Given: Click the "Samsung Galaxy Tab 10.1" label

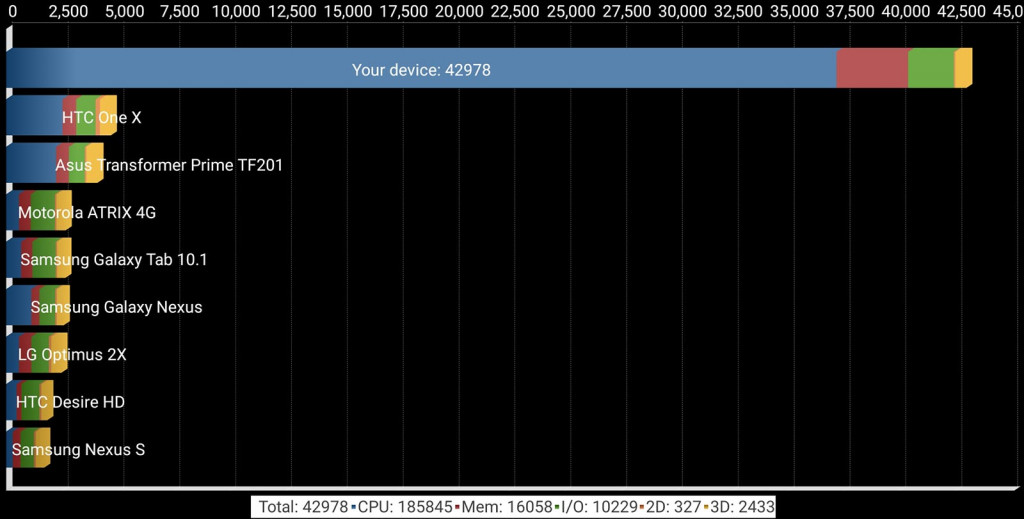Looking at the screenshot, I should coord(114,260).
